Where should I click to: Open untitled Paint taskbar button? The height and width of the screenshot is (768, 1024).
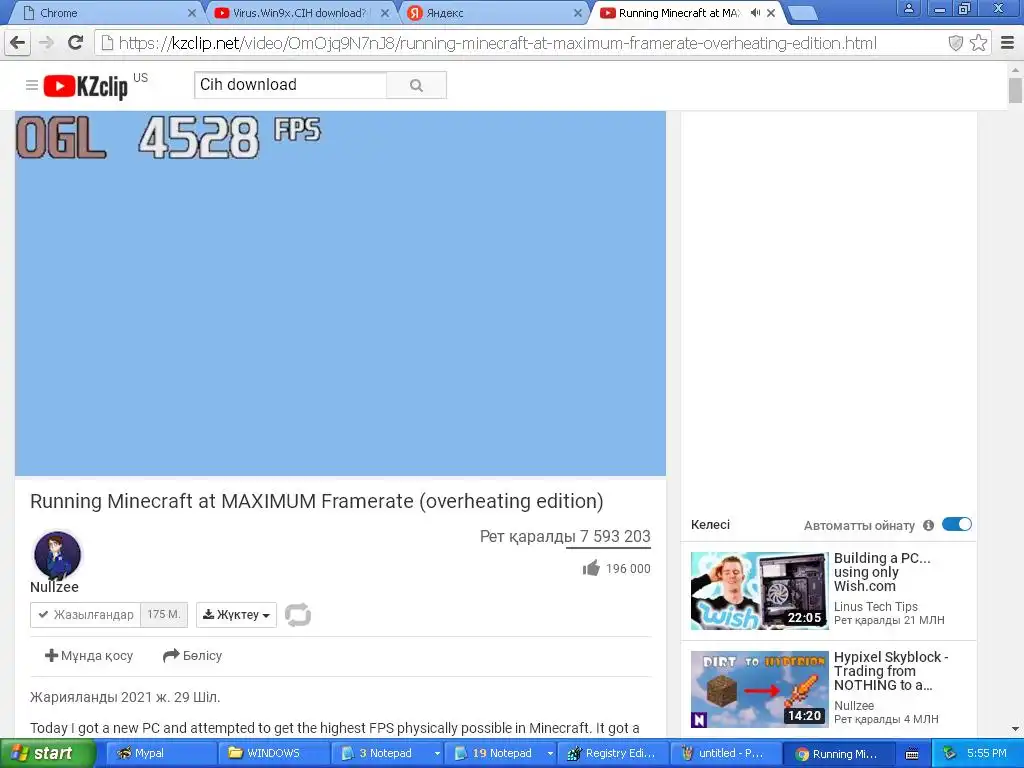coord(727,754)
